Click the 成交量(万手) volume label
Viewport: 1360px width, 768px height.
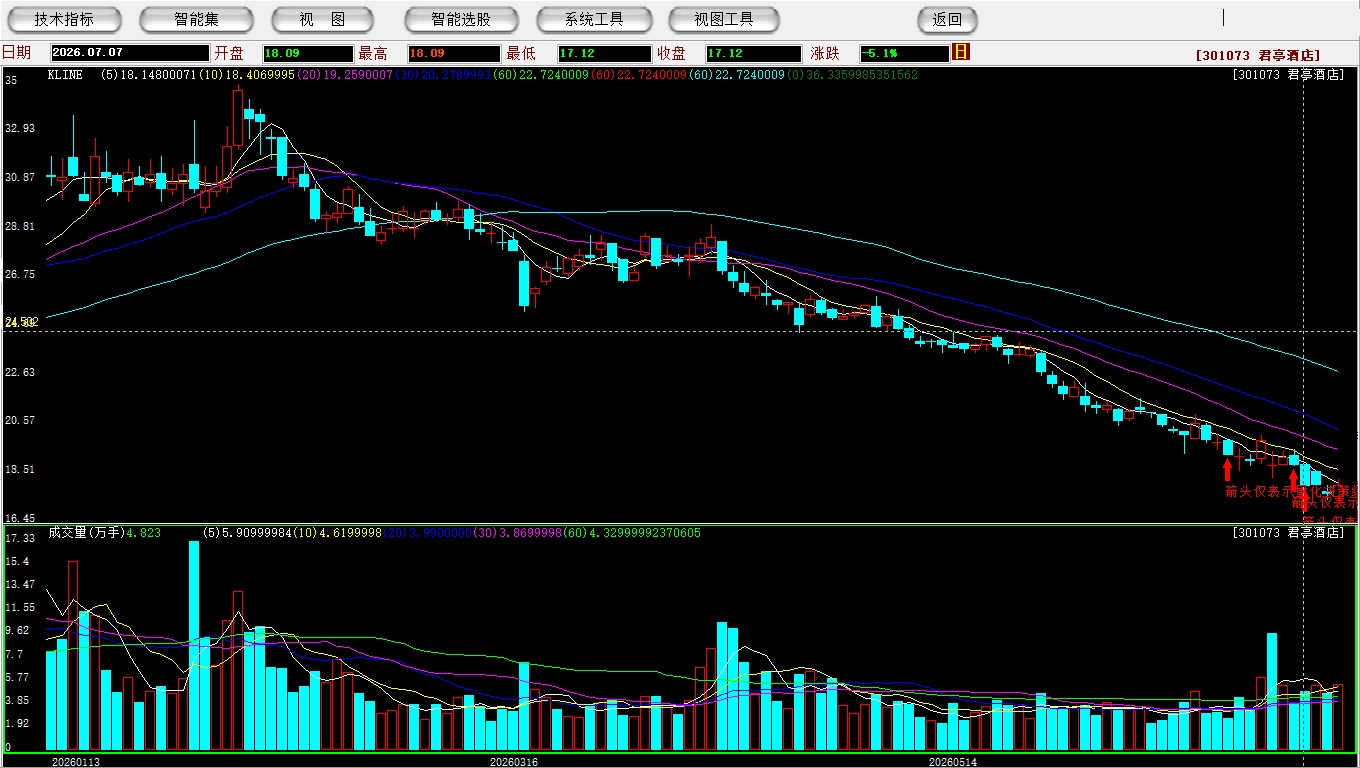87,533
